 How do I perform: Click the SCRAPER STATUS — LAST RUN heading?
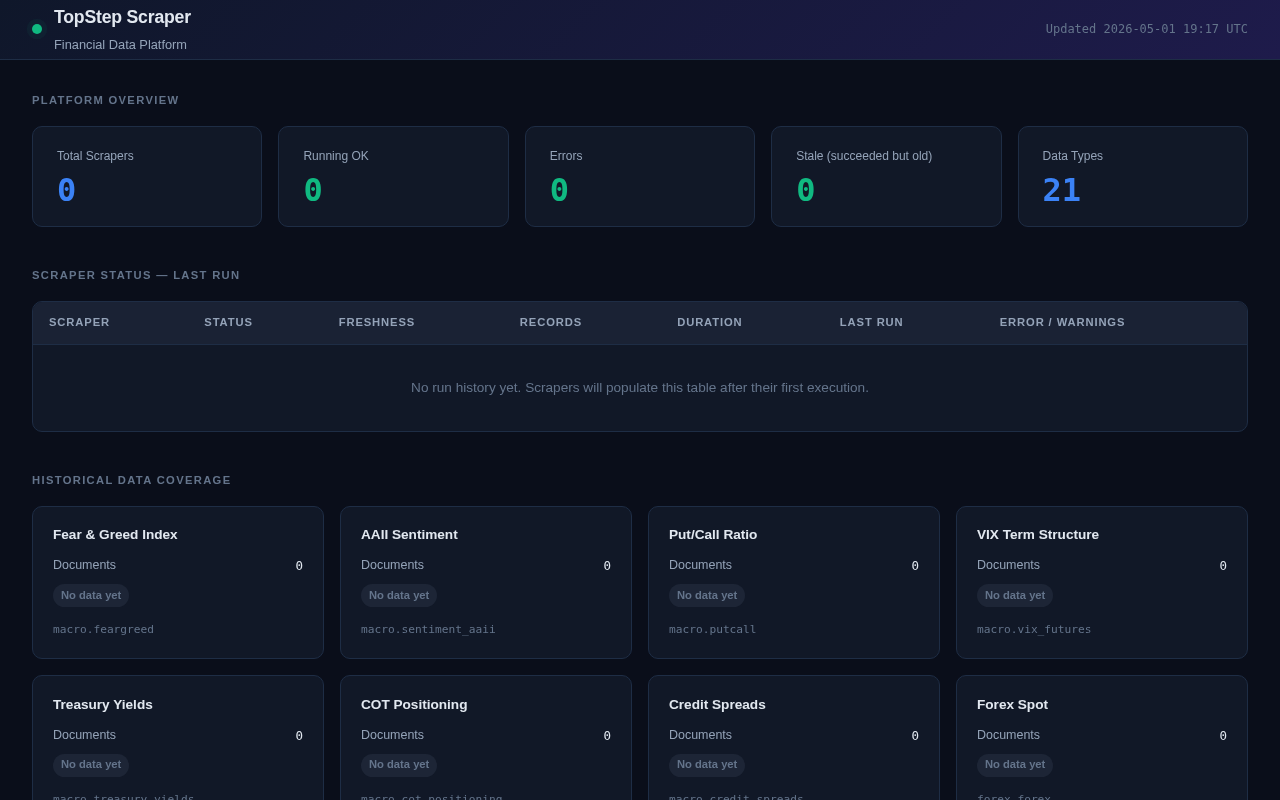click(136, 275)
